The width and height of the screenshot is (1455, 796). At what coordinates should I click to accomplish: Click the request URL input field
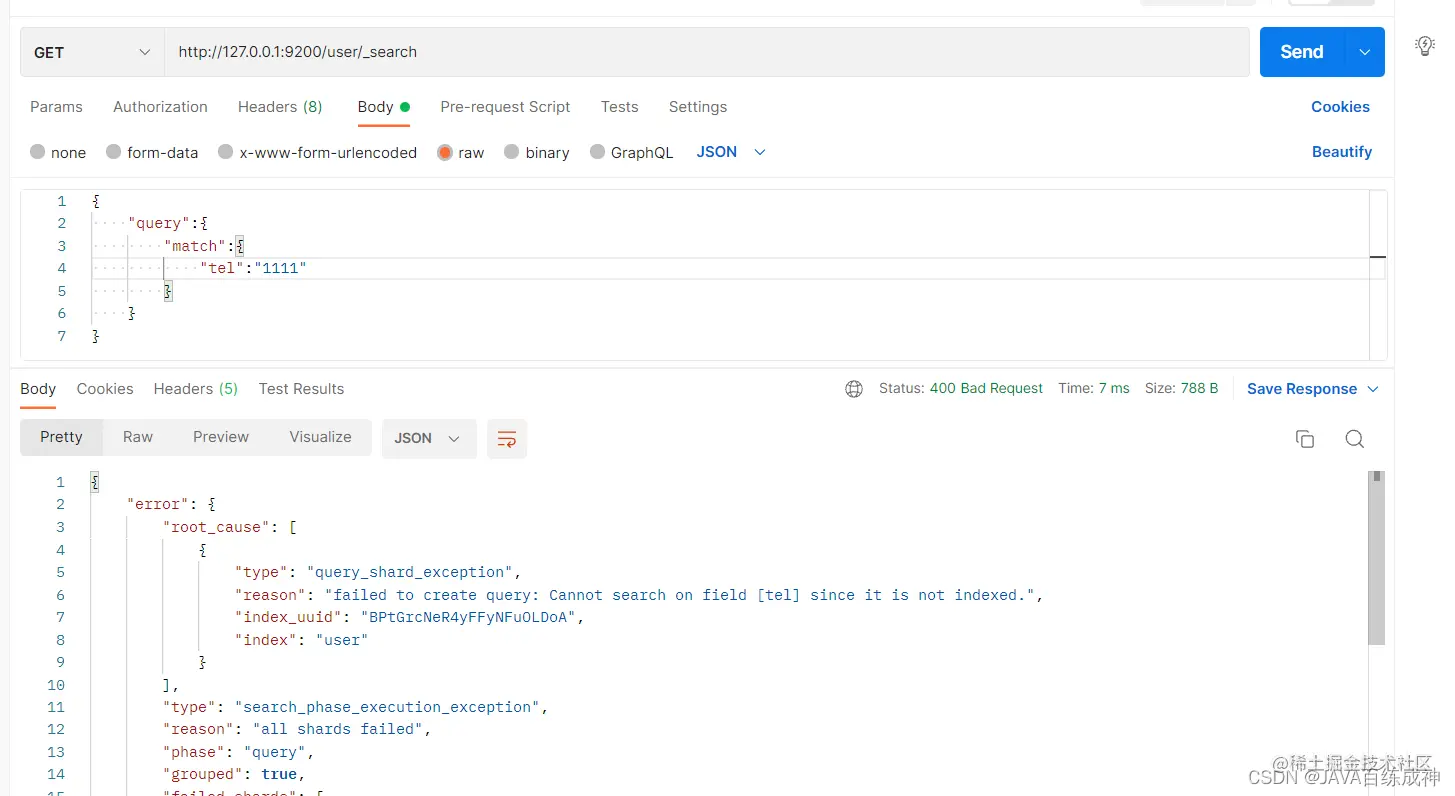707,52
